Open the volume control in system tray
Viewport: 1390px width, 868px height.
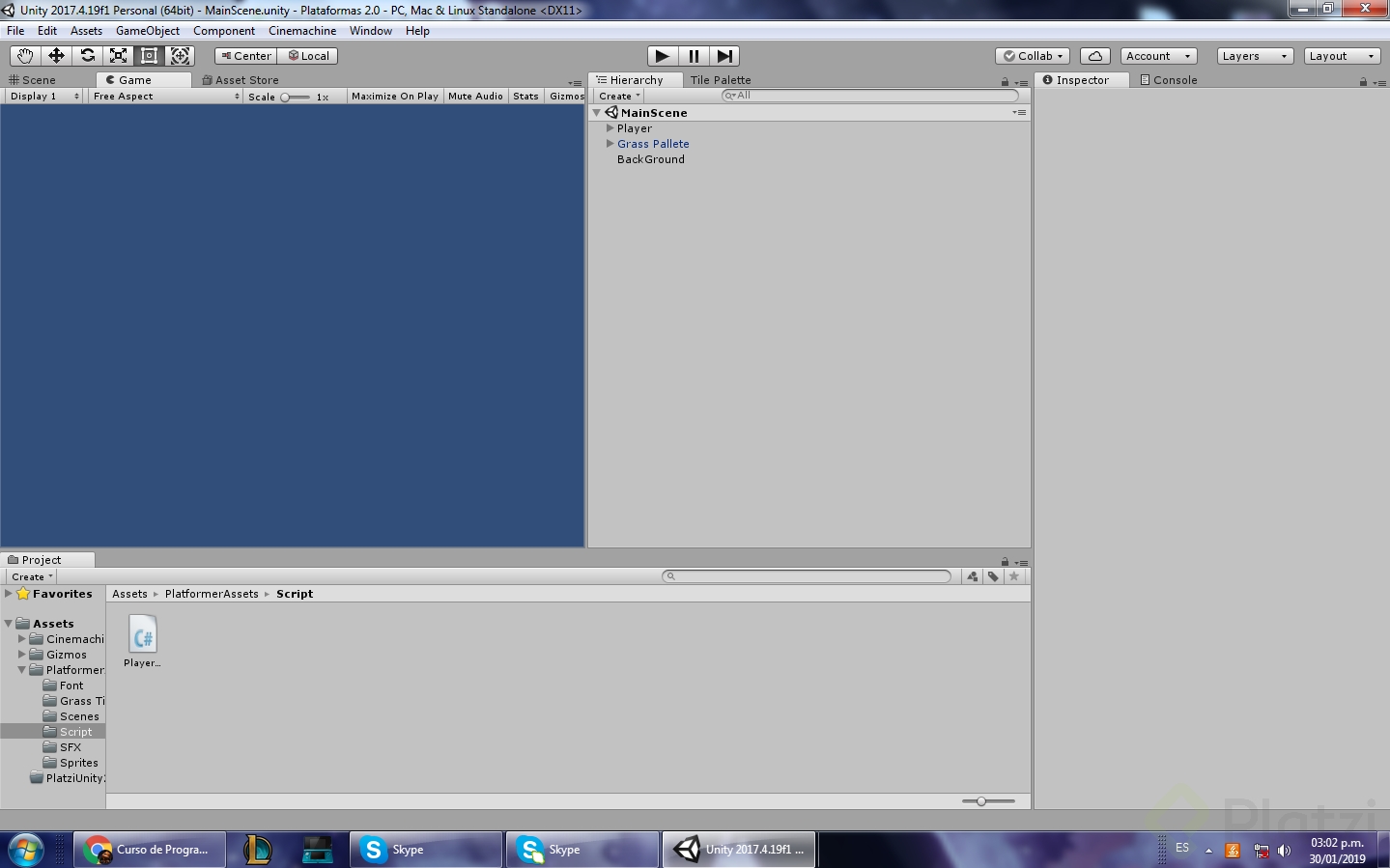click(x=1284, y=851)
